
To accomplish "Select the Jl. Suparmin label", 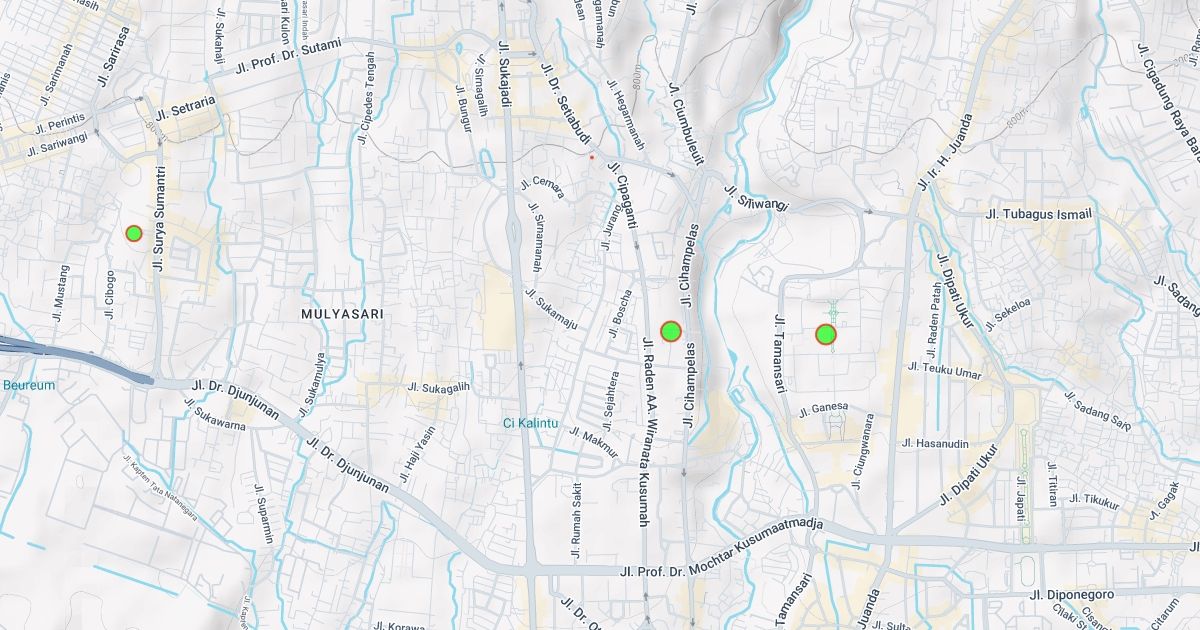I will tap(263, 513).
